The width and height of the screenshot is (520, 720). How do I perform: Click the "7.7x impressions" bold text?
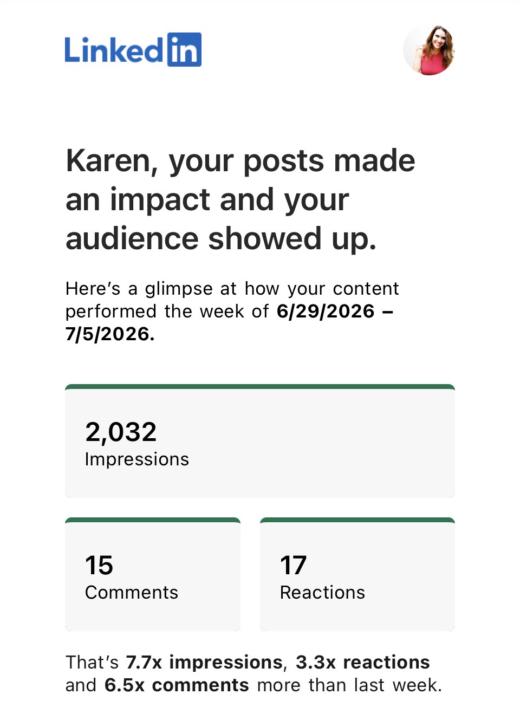[x=204, y=662]
